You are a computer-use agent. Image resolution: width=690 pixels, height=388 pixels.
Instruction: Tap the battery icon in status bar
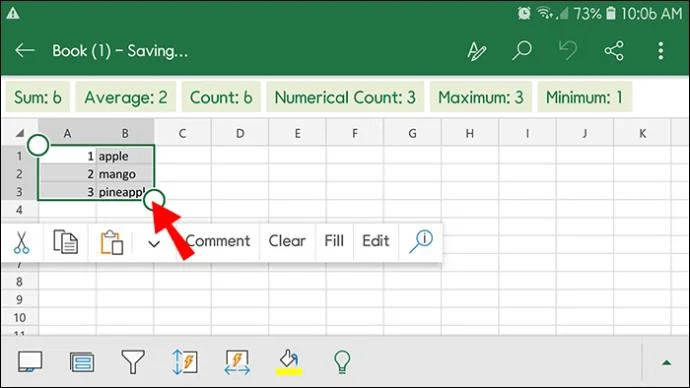click(x=611, y=13)
